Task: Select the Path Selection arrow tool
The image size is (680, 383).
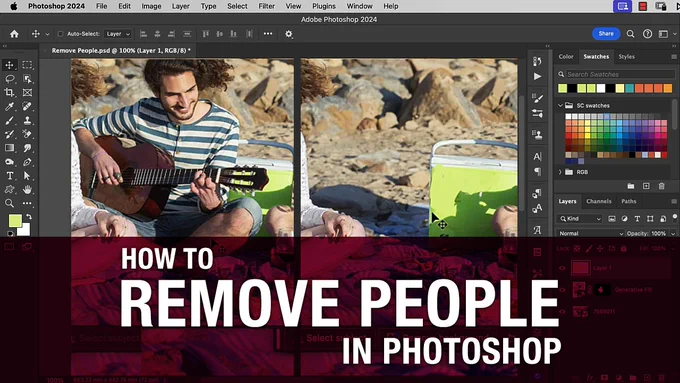Action: click(27, 176)
